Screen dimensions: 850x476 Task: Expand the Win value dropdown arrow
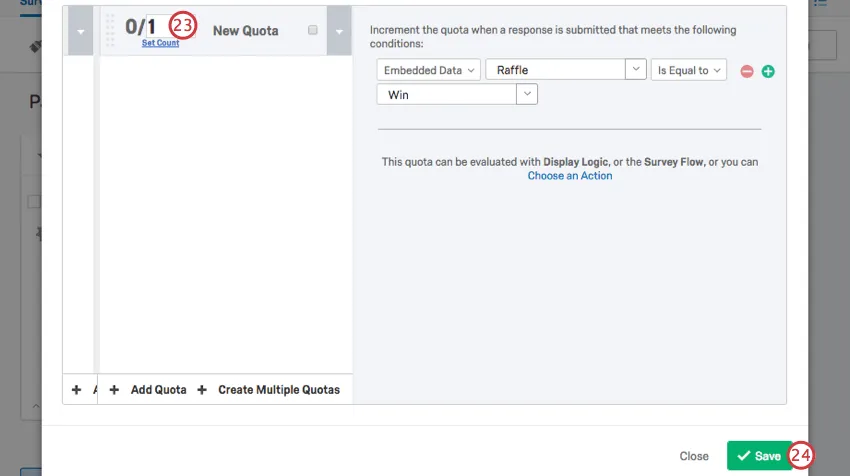coord(527,95)
